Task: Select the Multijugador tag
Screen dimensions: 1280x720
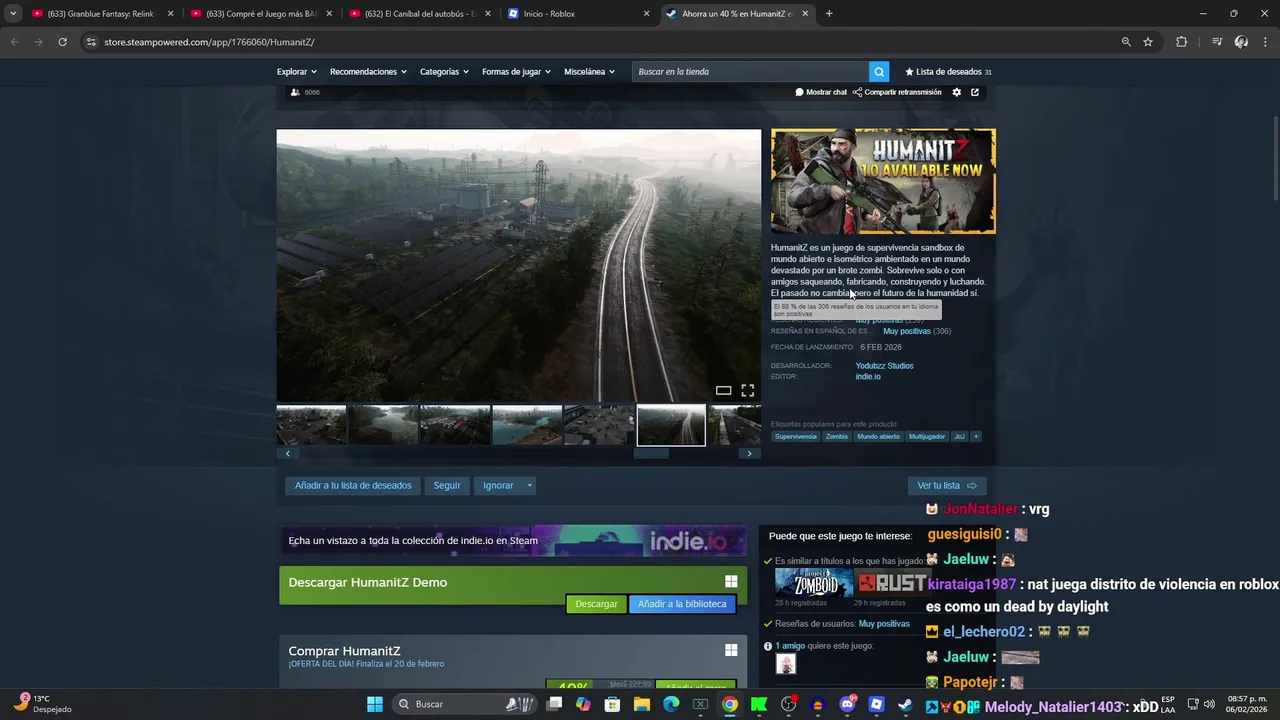Action: 927,436
